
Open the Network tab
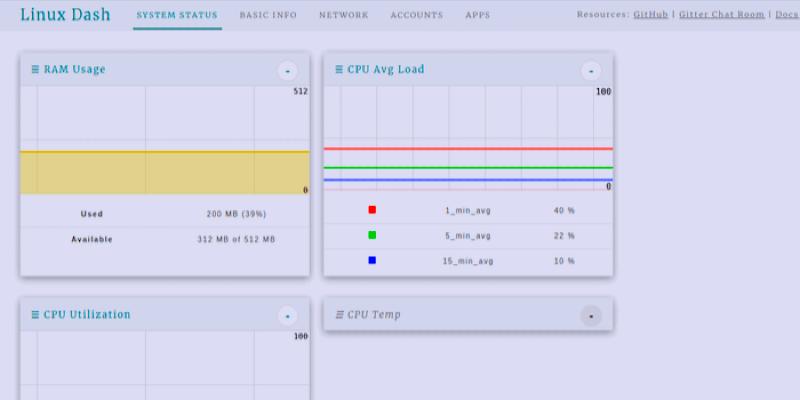pos(343,15)
